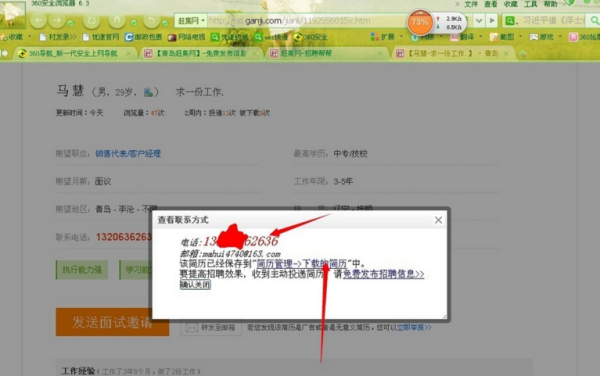600x376 pixels.
Task: Click the 网银 toolbar button
Action: (x=423, y=37)
